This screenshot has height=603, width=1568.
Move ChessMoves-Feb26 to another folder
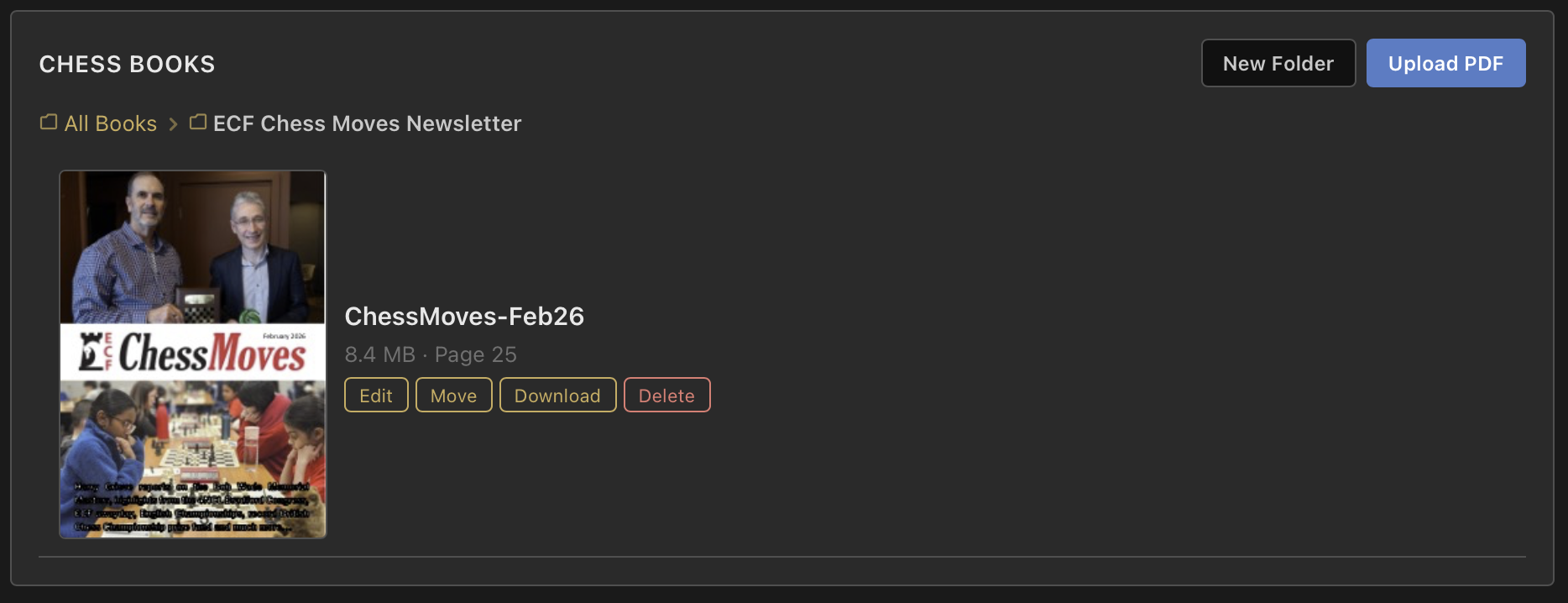pos(453,396)
